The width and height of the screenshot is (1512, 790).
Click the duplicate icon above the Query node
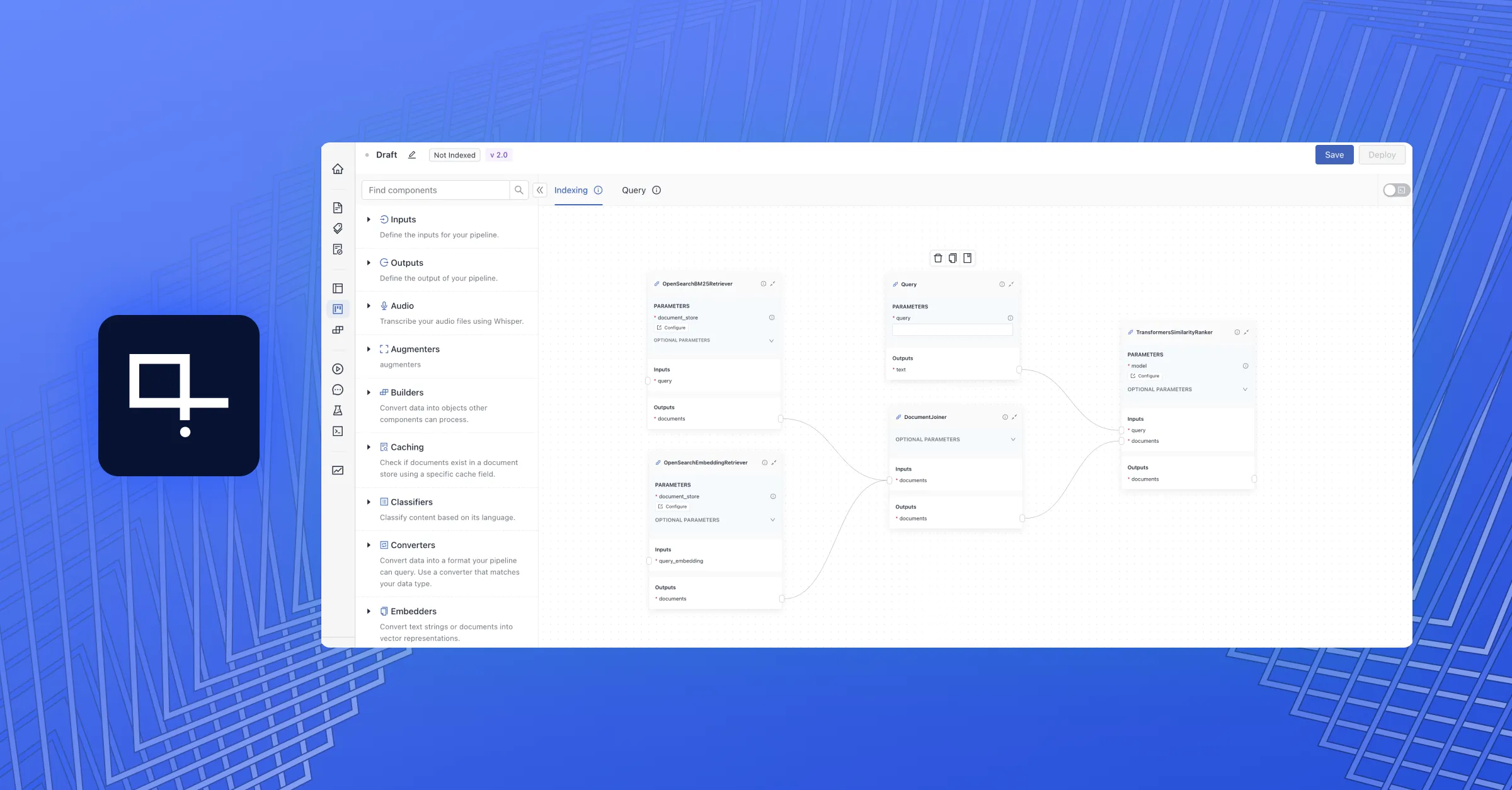tap(953, 258)
